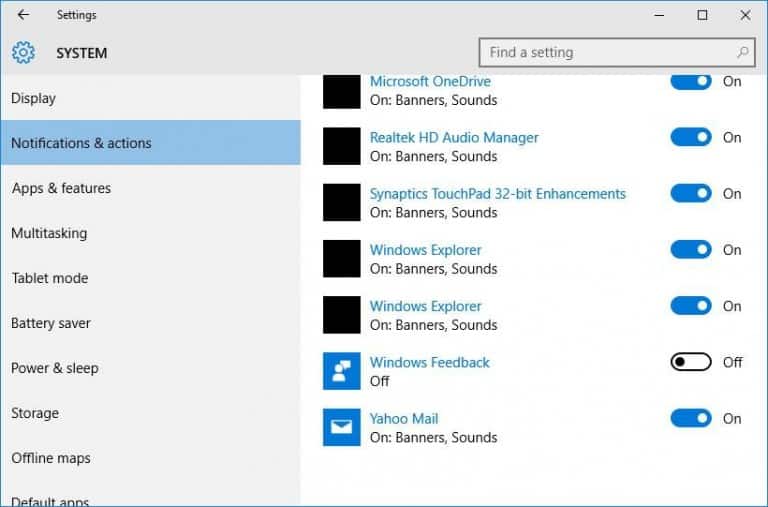Turn off Yahoo Mail notifications toggle
Viewport: 768px width, 507px height.
pyautogui.click(x=691, y=418)
